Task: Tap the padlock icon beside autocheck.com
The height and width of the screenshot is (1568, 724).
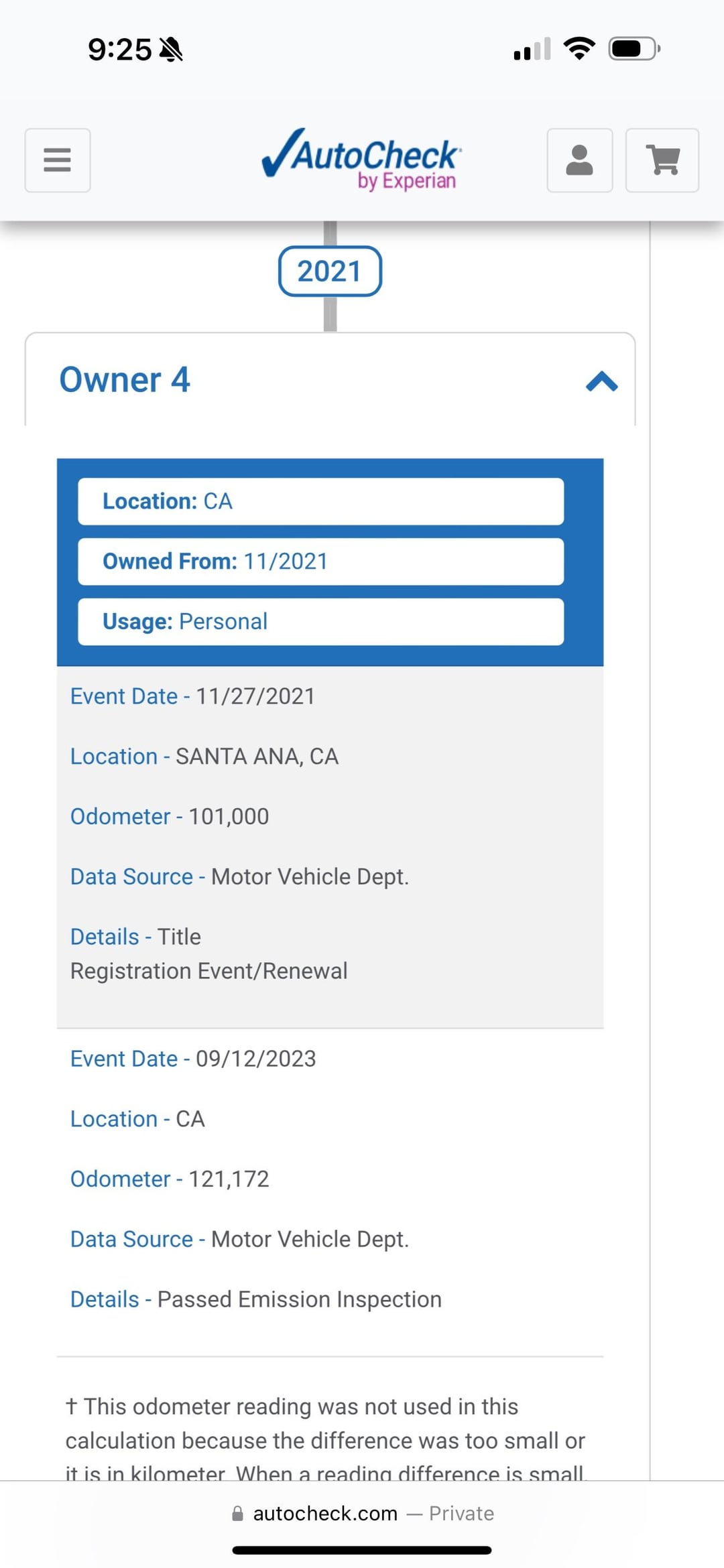Action: click(237, 1513)
